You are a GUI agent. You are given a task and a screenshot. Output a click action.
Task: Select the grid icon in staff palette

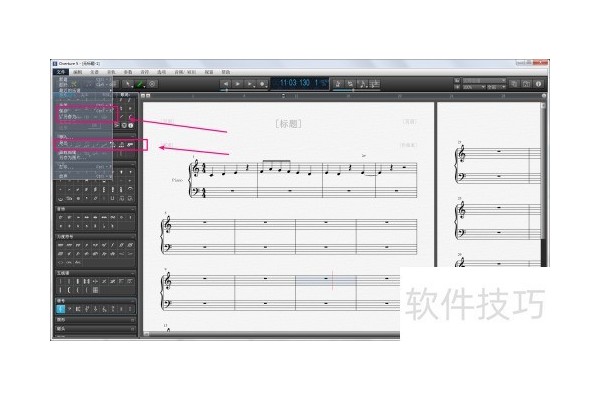click(96, 290)
